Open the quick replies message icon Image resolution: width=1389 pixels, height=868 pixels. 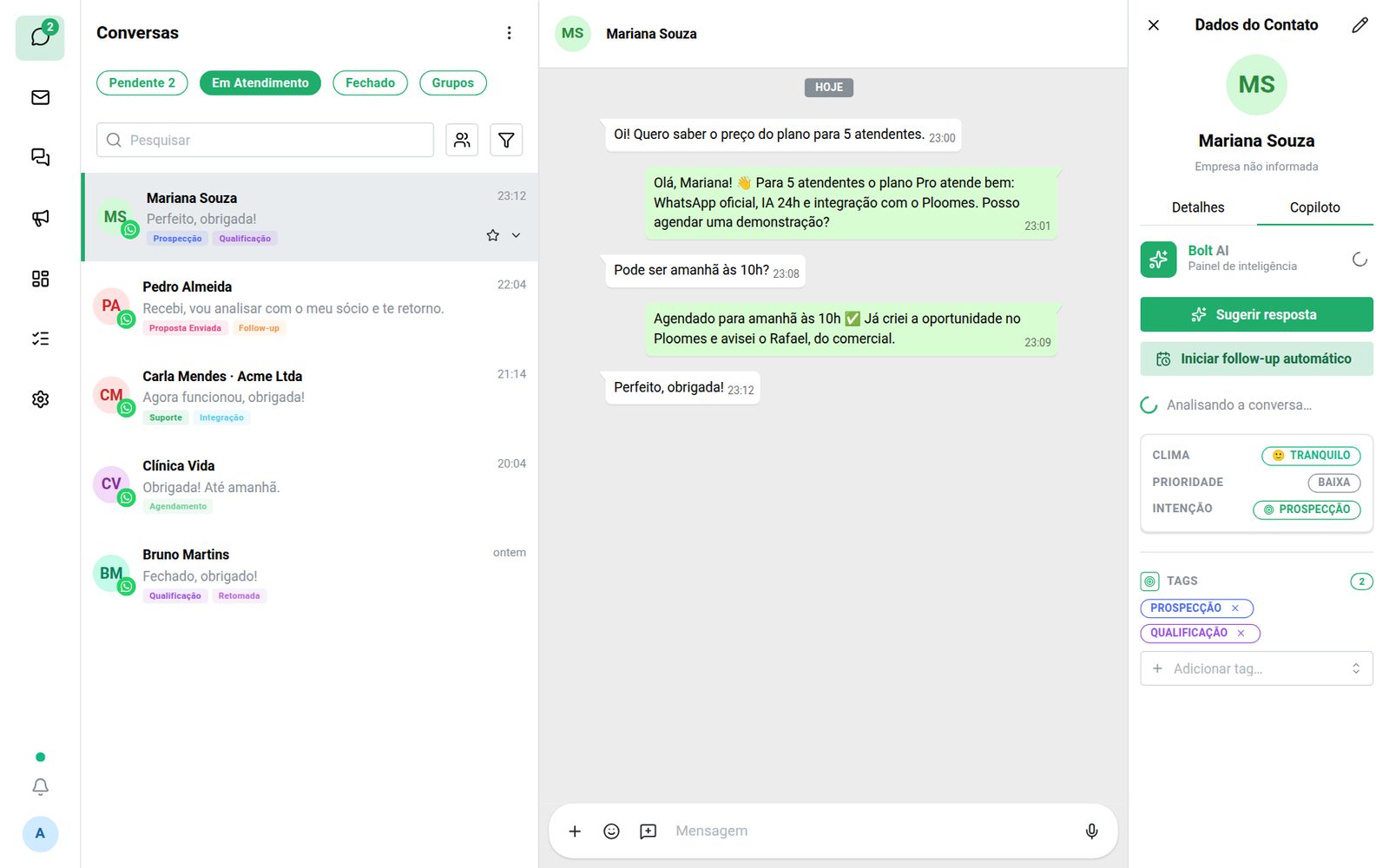648,832
